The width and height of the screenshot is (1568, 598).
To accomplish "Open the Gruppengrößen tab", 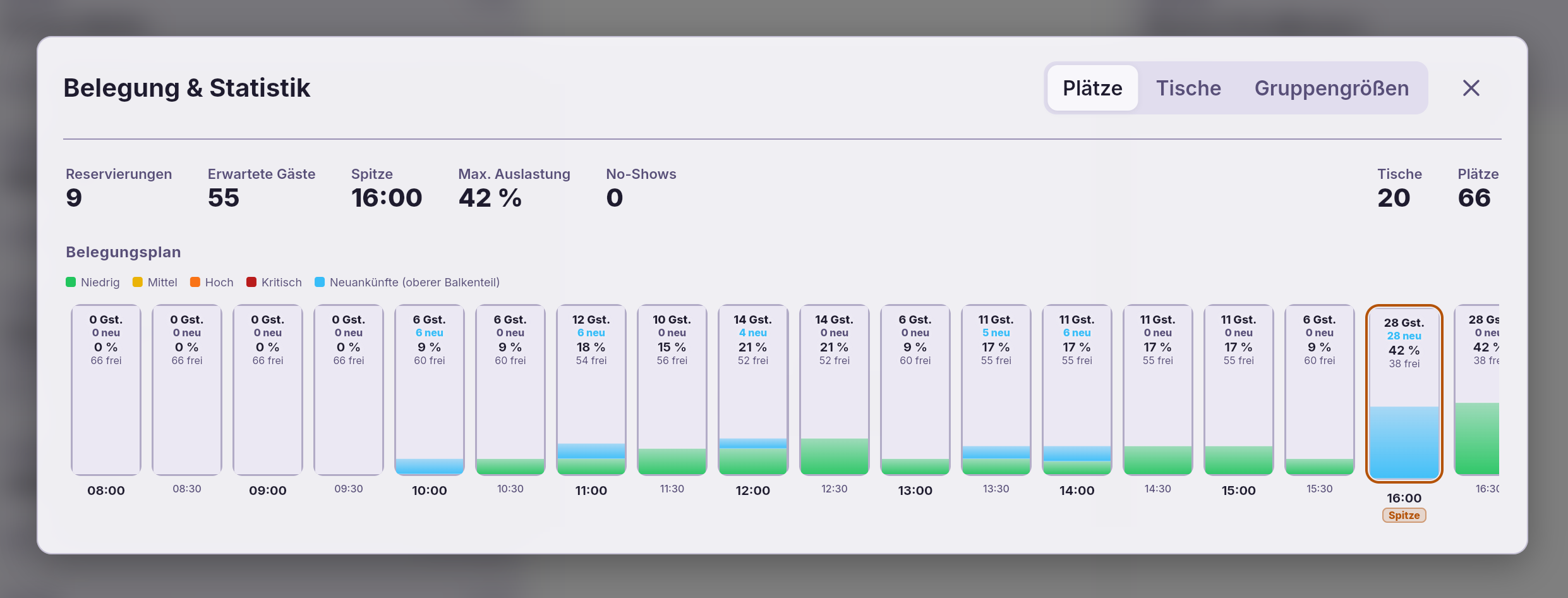I will tap(1331, 88).
